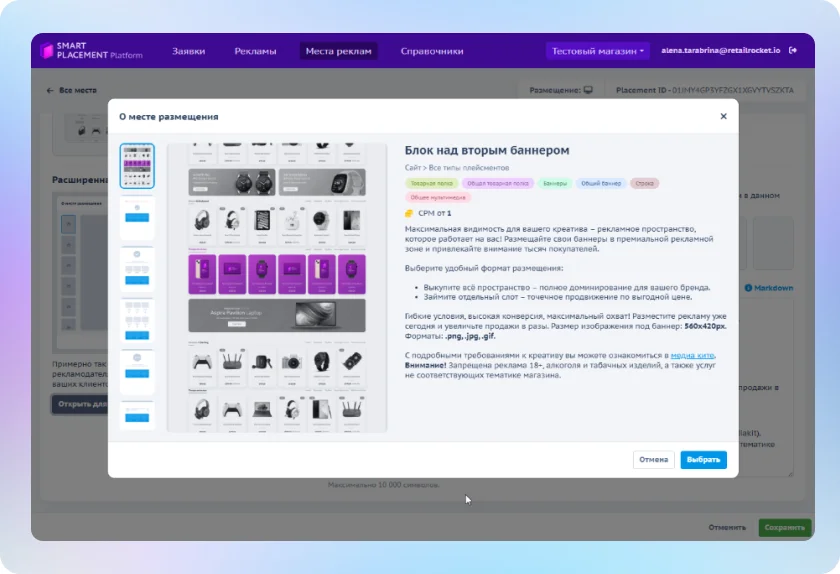Click the CPM coins icon

(408, 213)
